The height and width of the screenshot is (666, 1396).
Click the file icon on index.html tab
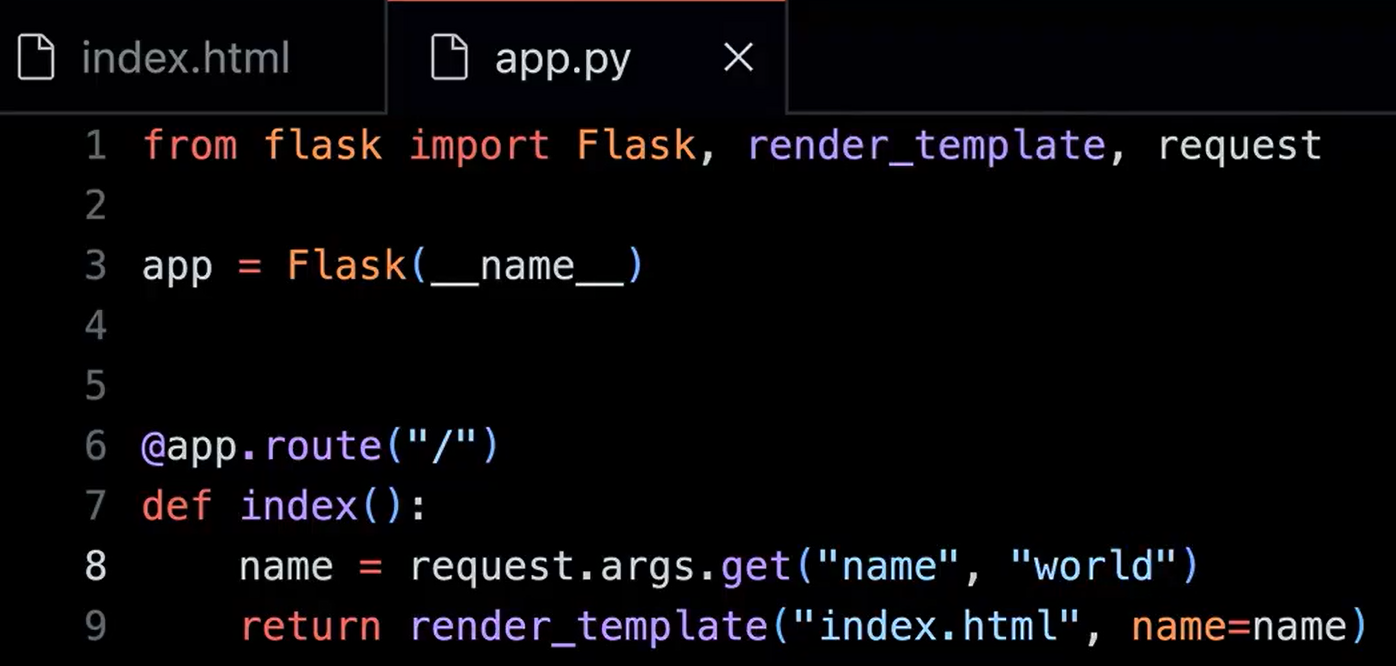[36, 58]
